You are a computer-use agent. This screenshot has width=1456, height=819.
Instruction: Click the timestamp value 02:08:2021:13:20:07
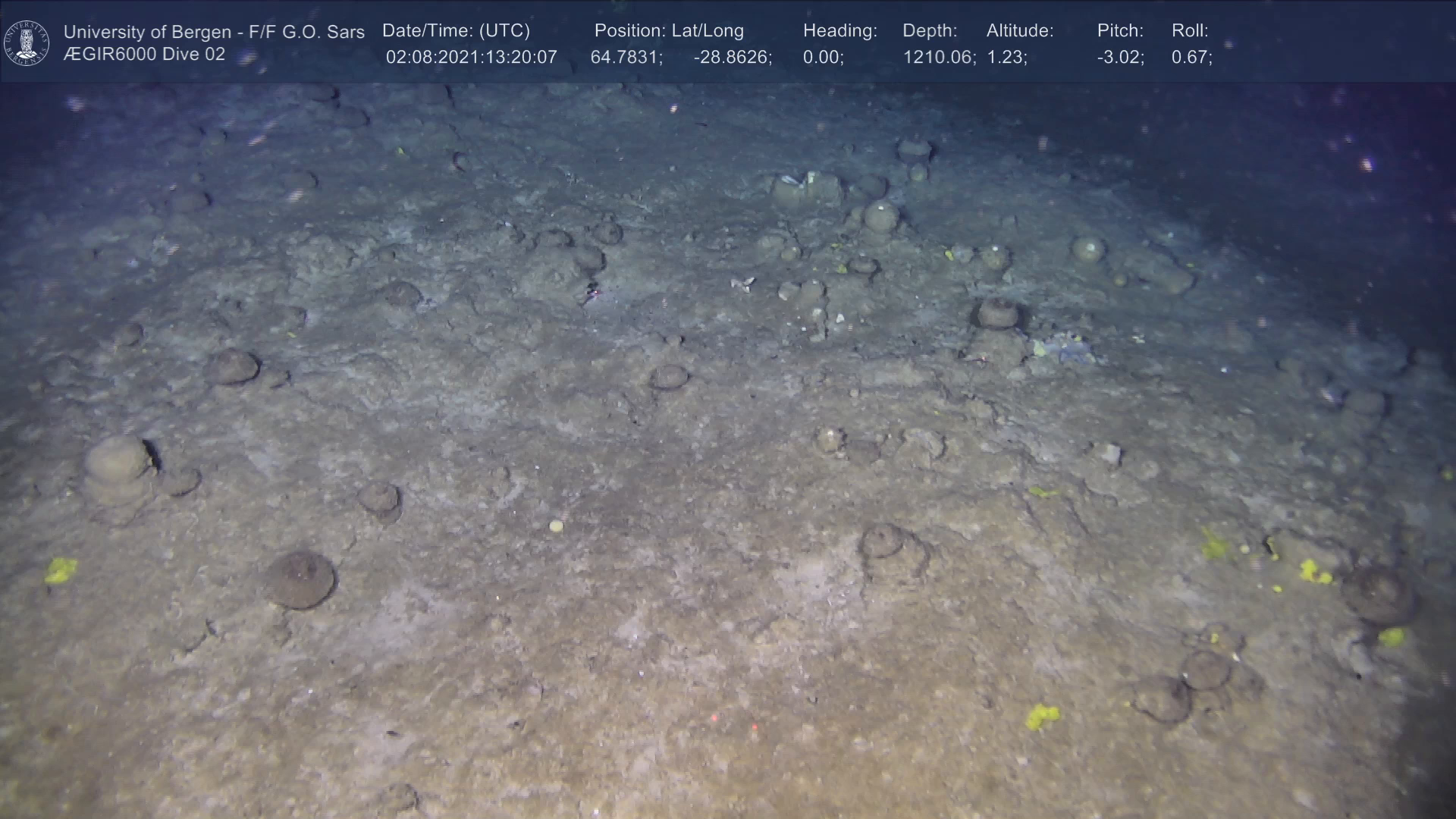tap(471, 58)
